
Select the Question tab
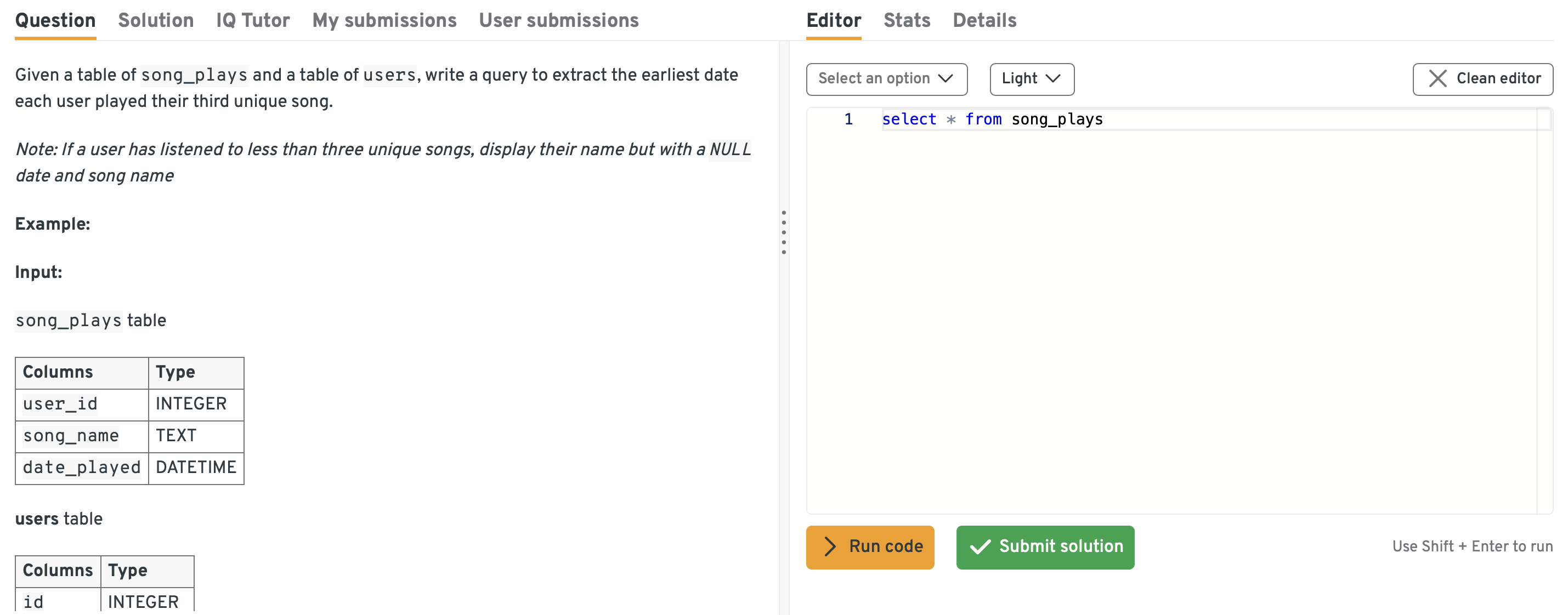coord(55,21)
